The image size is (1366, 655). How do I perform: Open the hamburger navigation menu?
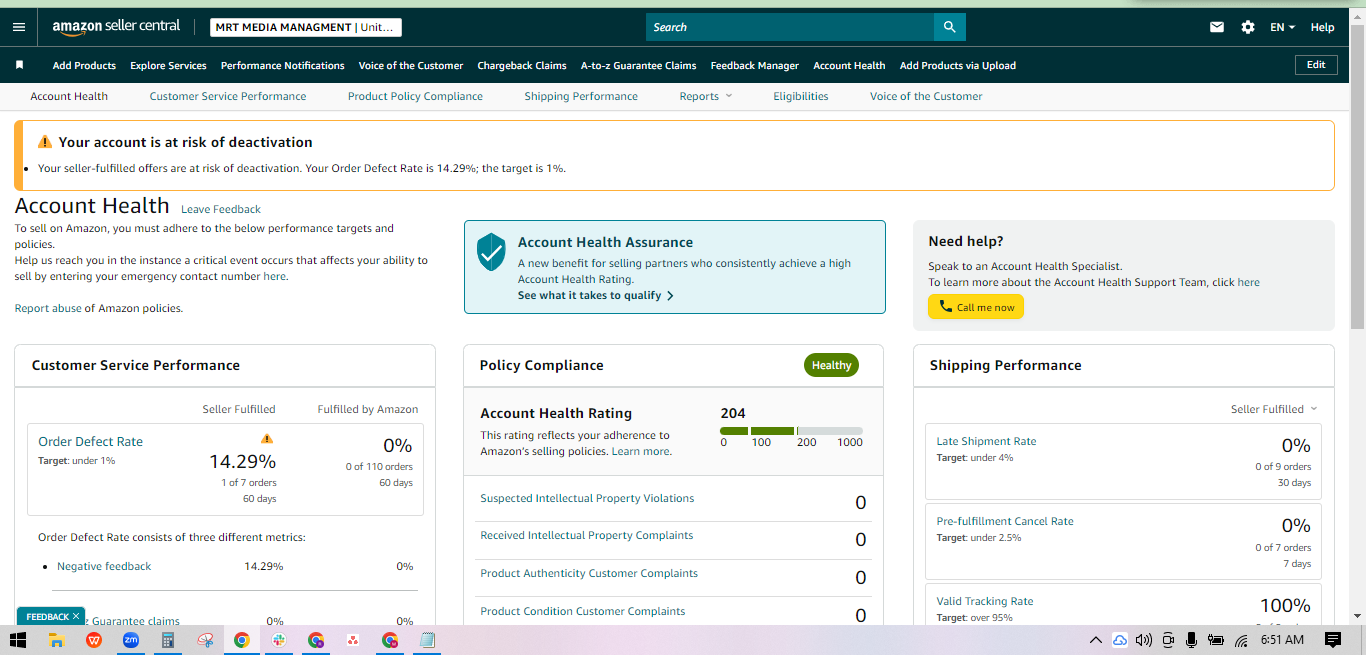pos(19,27)
